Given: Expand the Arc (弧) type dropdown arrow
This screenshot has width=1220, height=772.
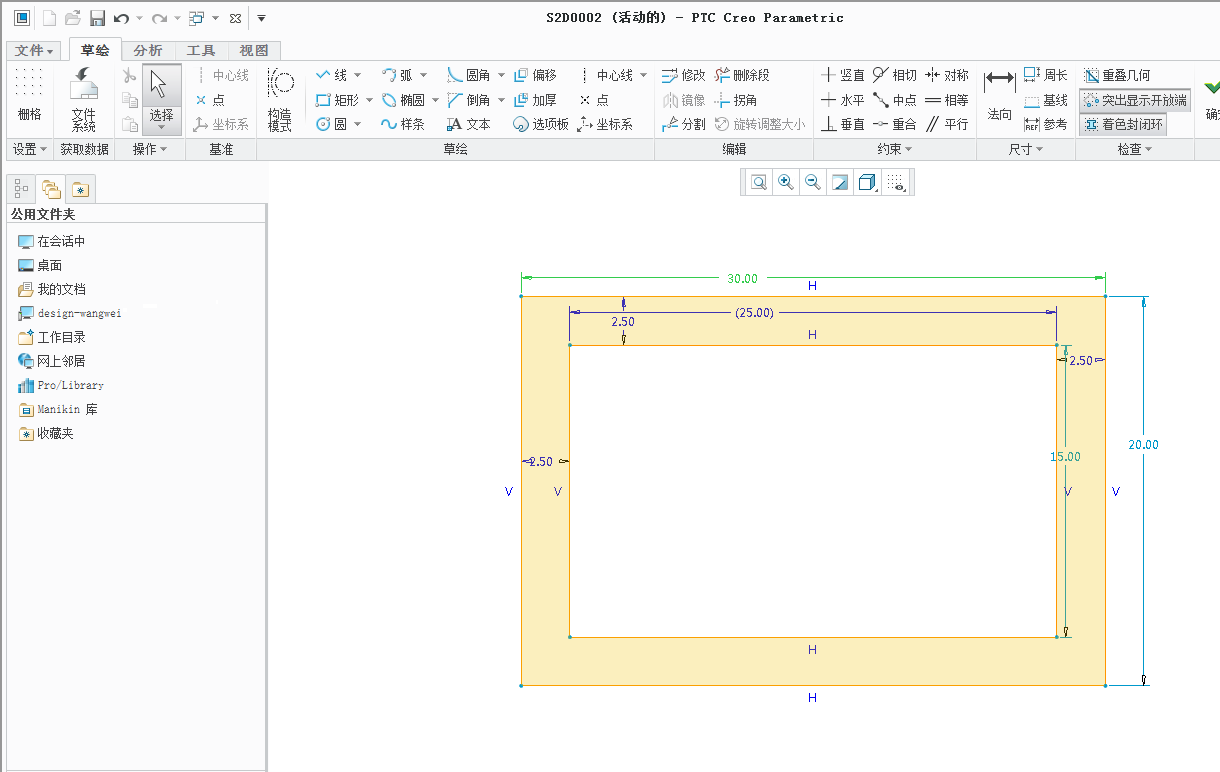Looking at the screenshot, I should click(423, 75).
